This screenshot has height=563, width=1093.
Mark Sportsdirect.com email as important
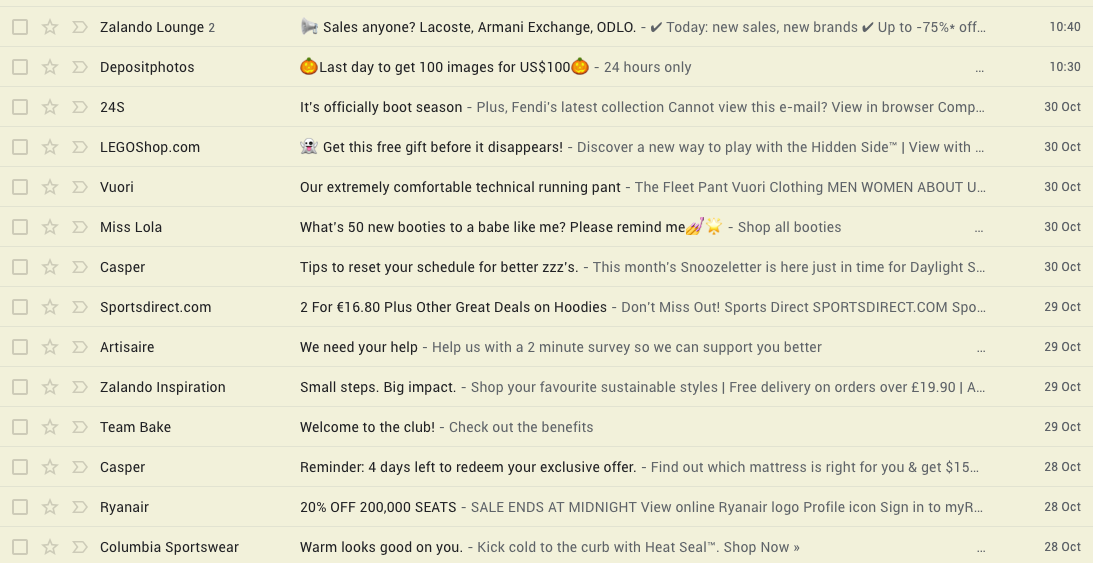79,307
